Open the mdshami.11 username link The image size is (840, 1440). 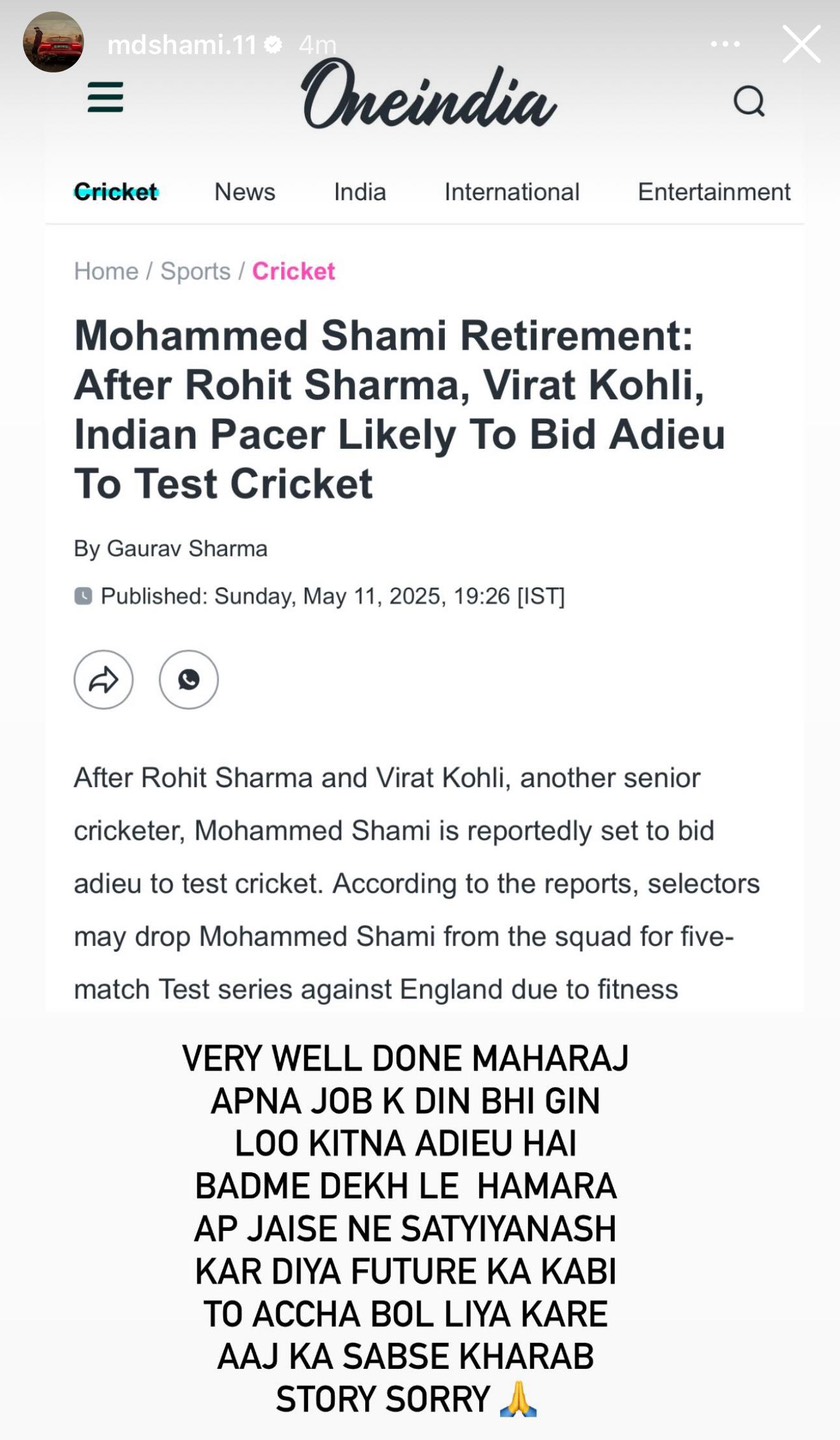tap(181, 45)
